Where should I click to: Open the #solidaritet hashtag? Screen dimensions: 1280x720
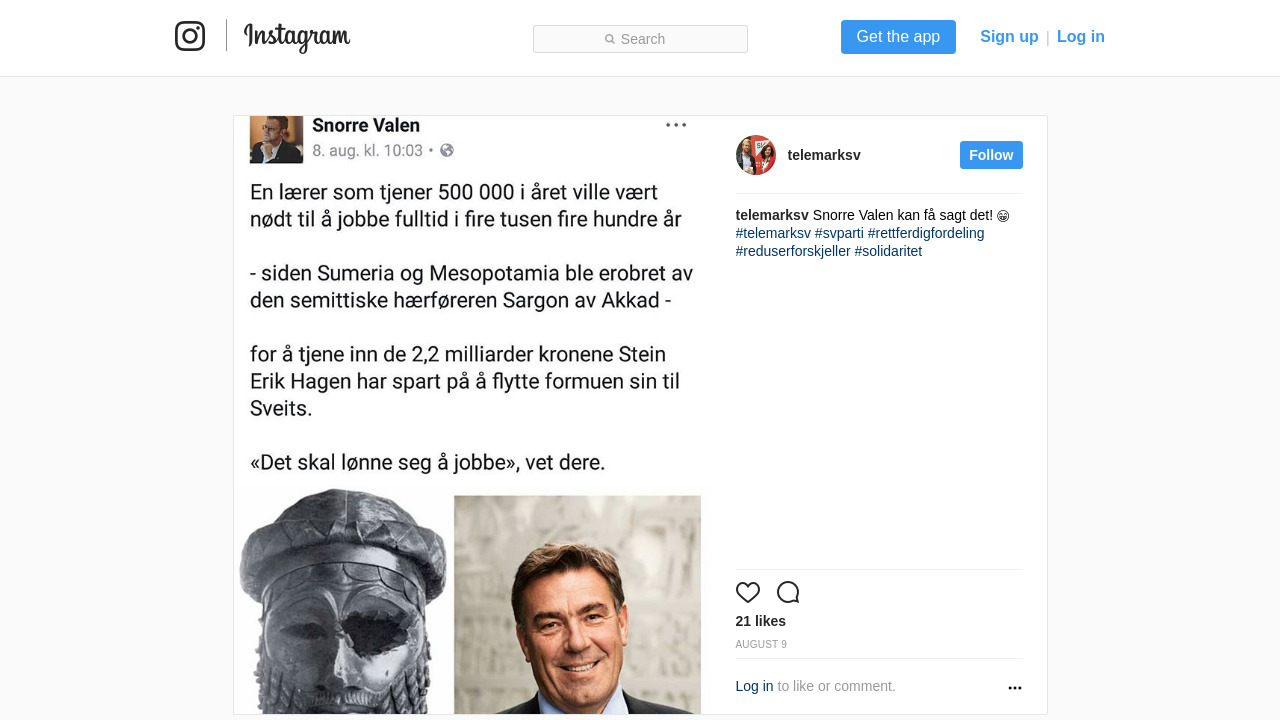click(x=888, y=251)
